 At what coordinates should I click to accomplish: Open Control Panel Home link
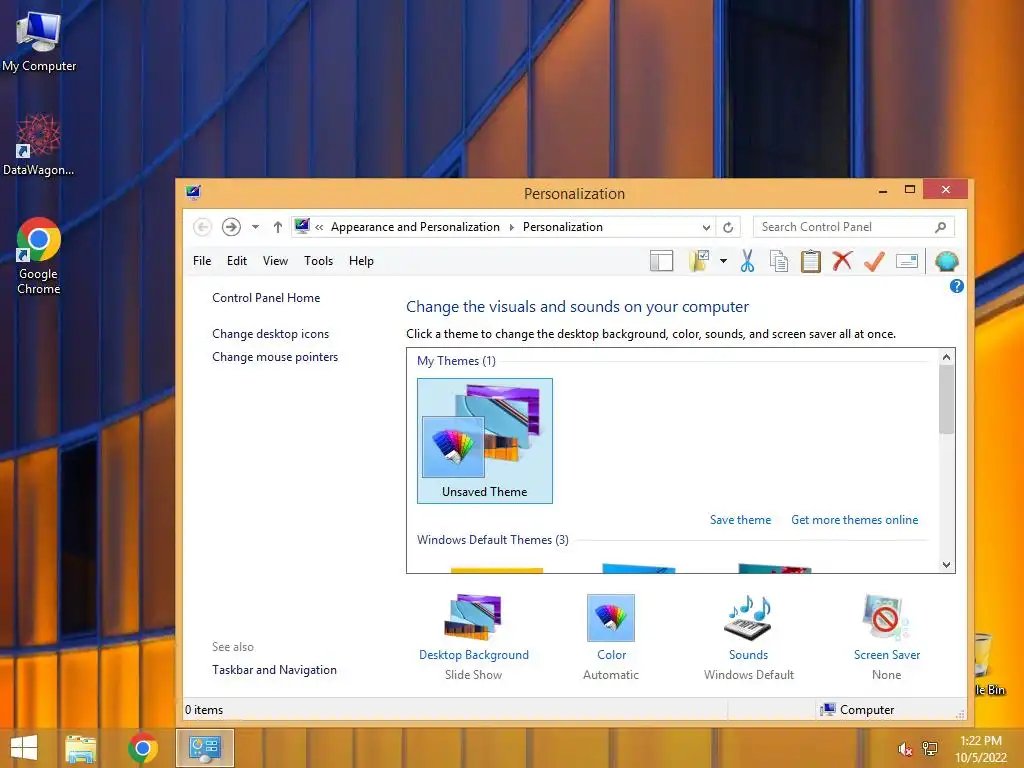point(266,298)
